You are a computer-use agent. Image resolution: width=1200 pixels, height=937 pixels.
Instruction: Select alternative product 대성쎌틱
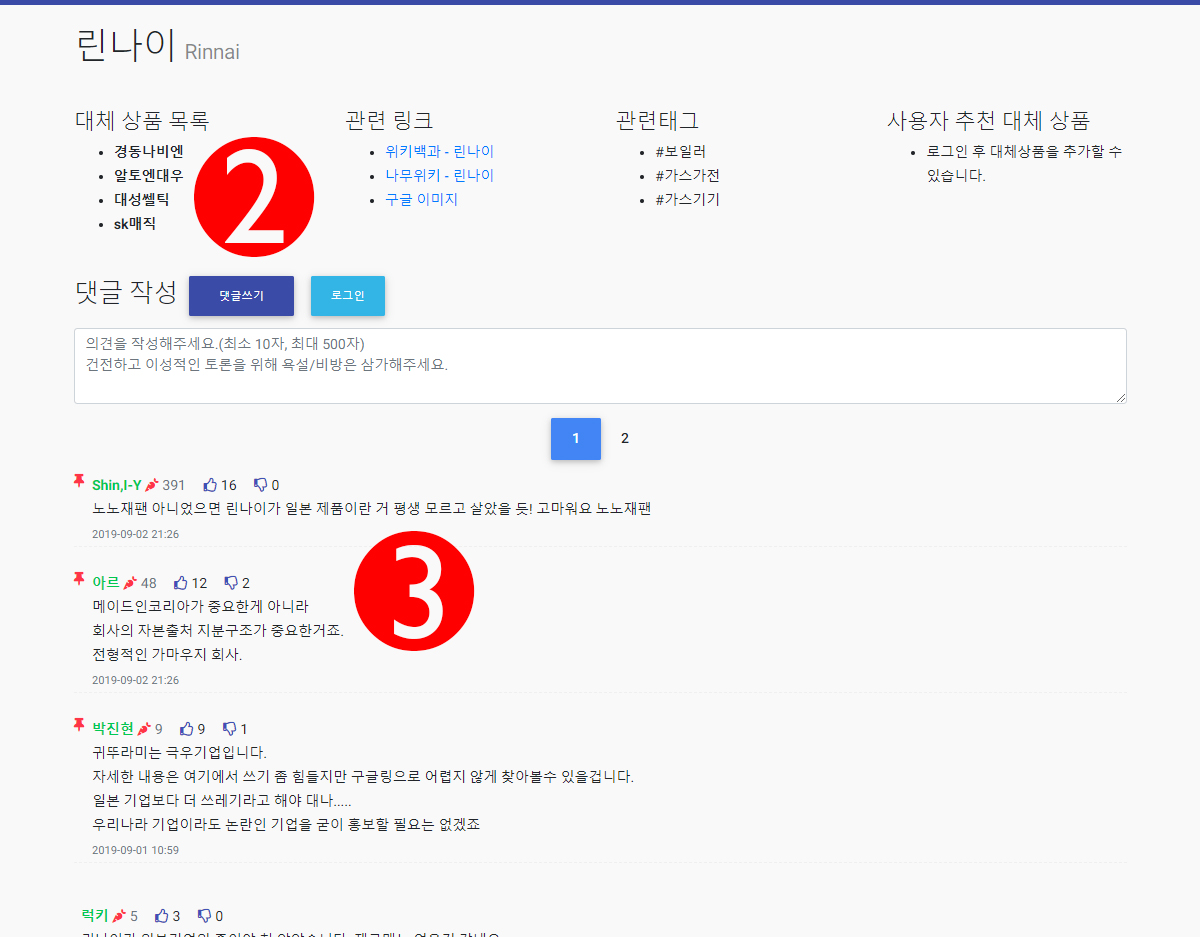tap(141, 200)
